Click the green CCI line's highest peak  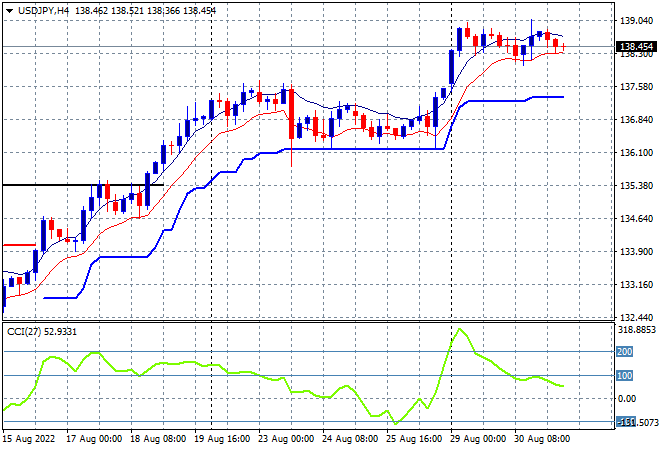[x=460, y=329]
